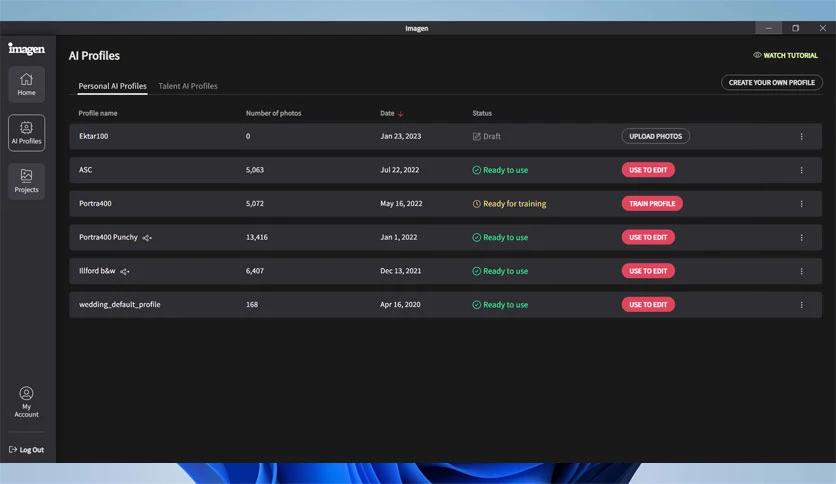Open AI Profiles sidebar section
The image size is (836, 484).
(26, 133)
